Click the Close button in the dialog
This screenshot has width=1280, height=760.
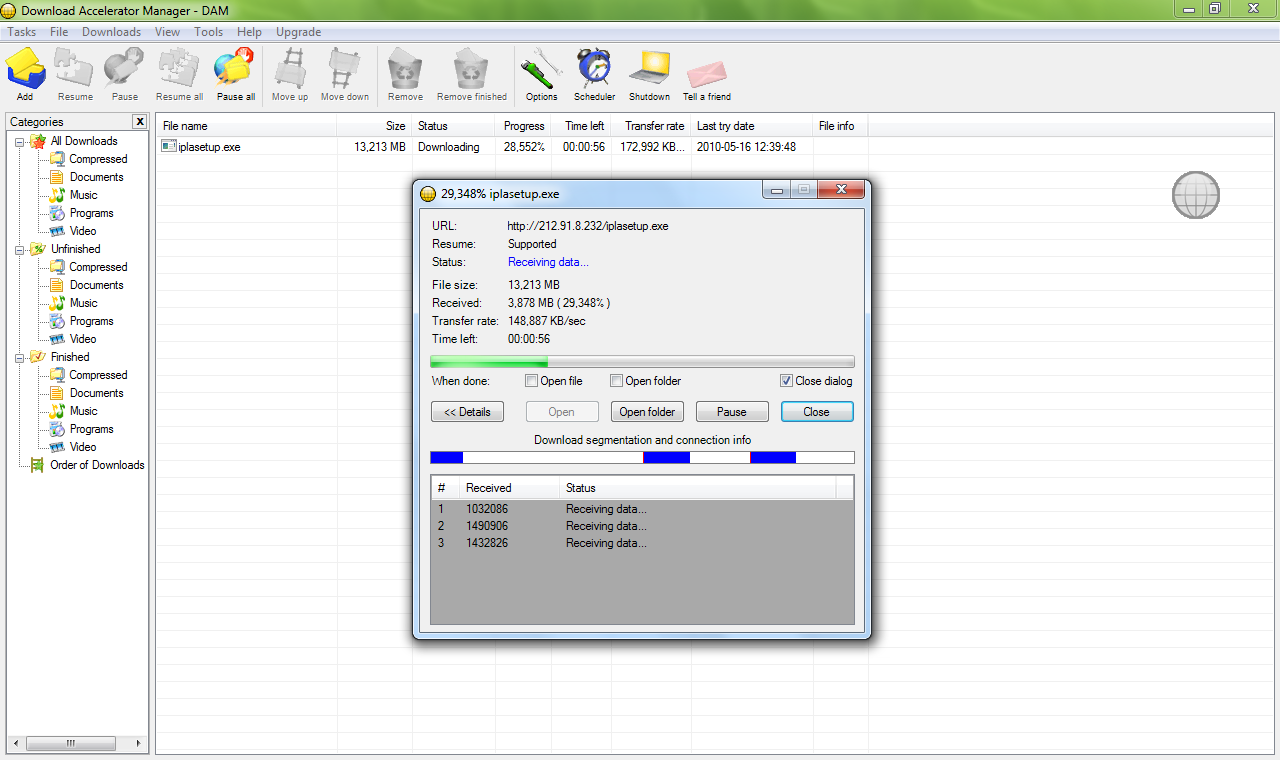[816, 412]
